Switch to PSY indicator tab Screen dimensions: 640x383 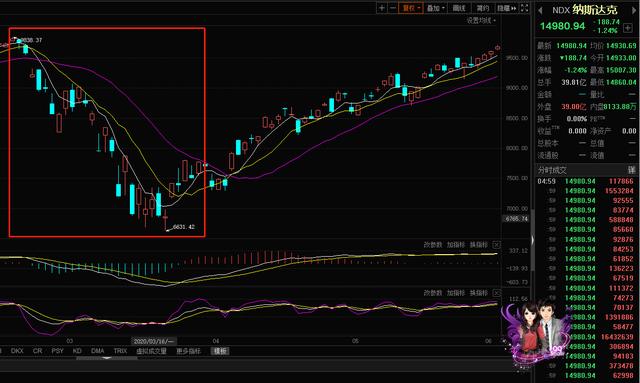pyautogui.click(x=58, y=351)
